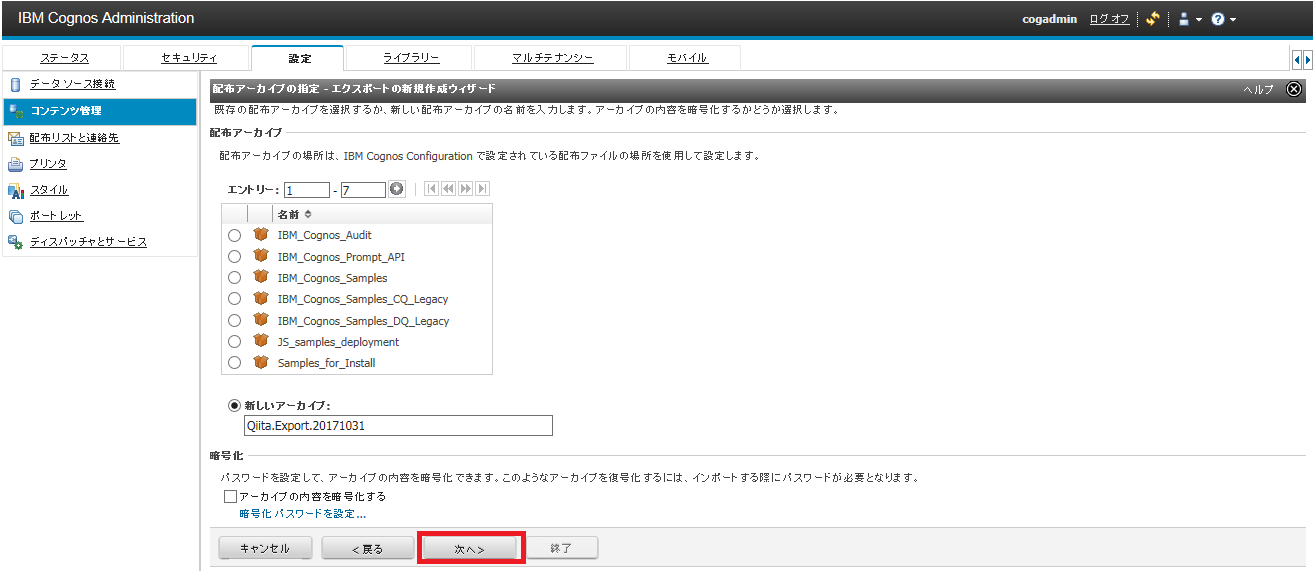Select the Samples_for_Install radio button

tap(234, 363)
